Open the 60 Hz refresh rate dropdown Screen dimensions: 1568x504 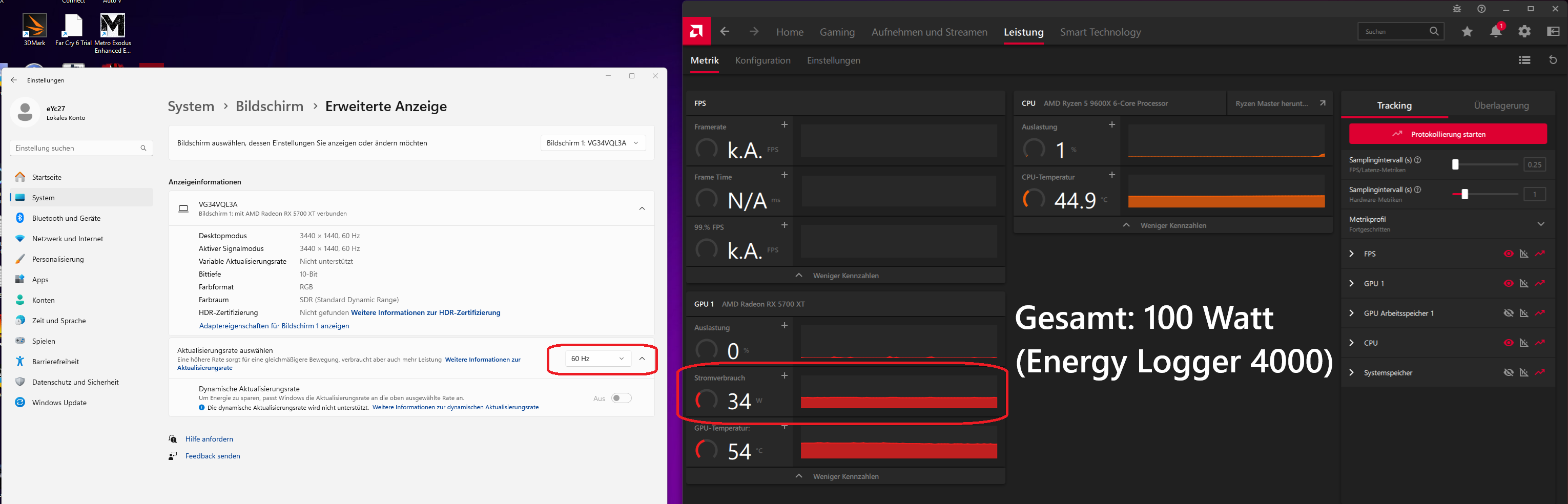[598, 359]
